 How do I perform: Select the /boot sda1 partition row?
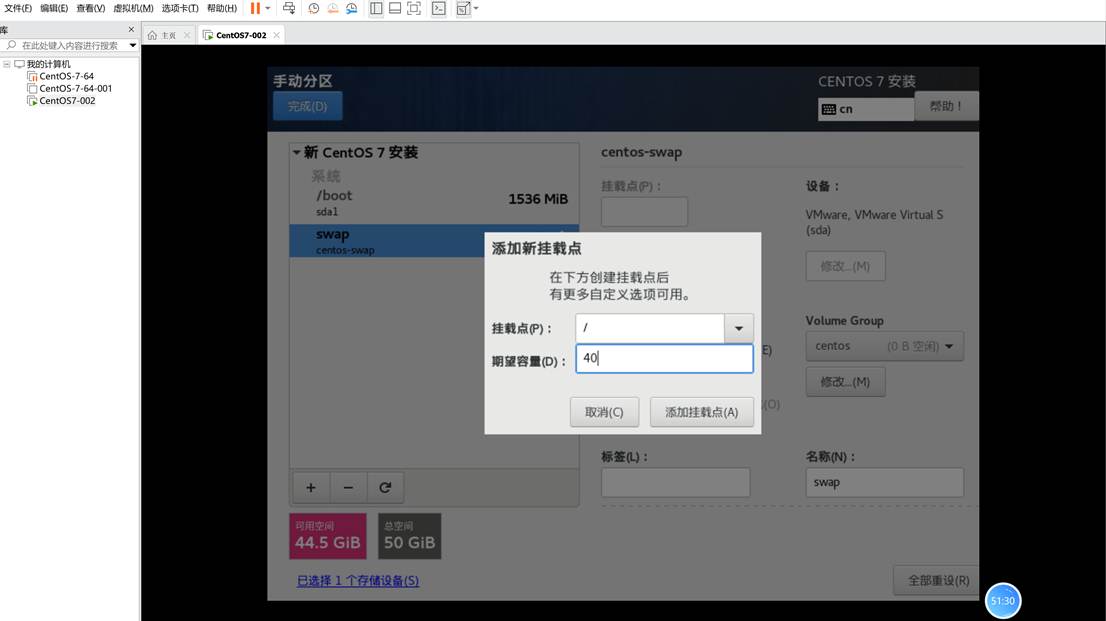434,203
